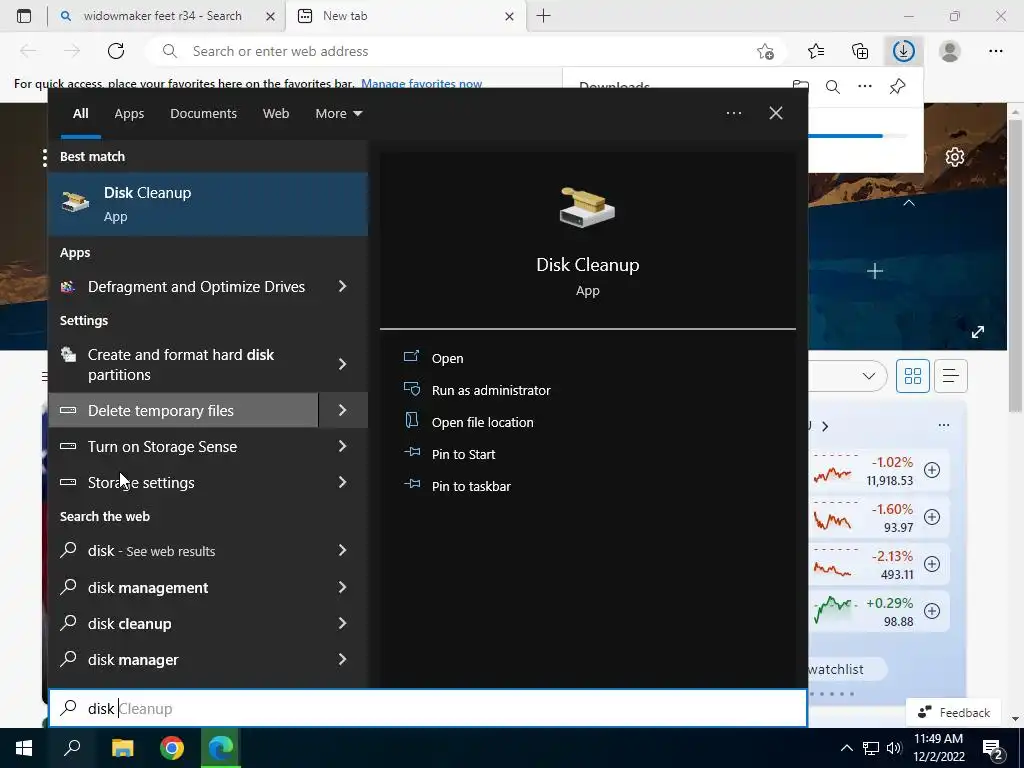Click the Pin to taskbar option
Viewport: 1024px width, 768px height.
(x=471, y=487)
